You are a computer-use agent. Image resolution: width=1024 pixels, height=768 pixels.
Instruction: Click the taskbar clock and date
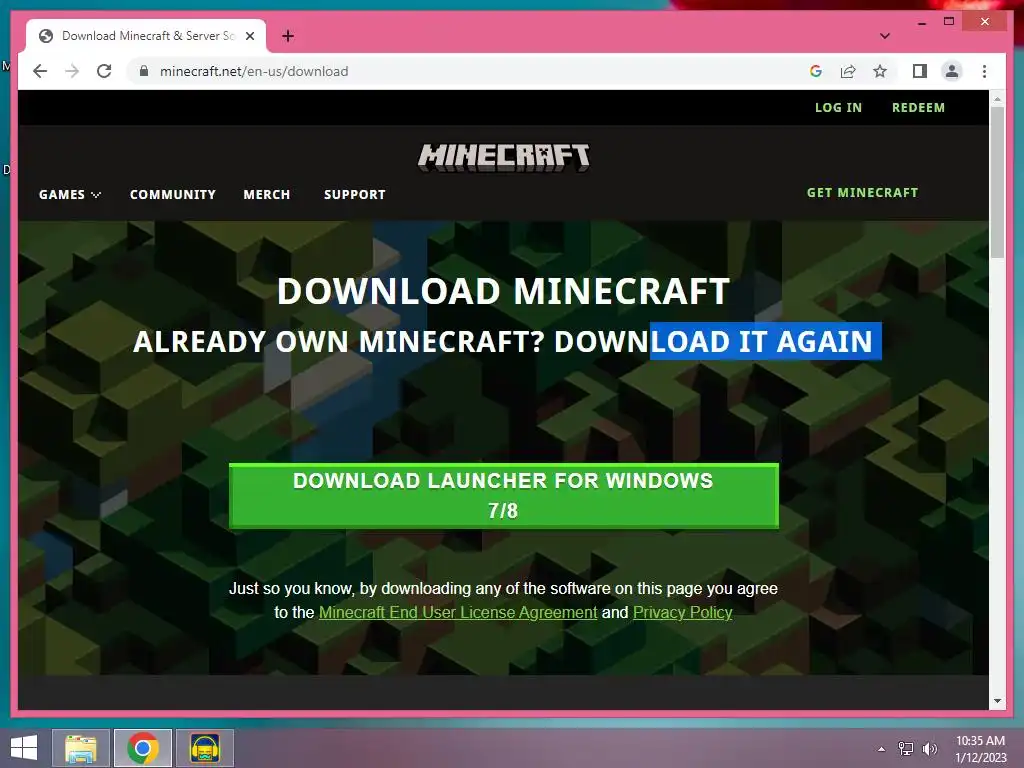(980, 749)
